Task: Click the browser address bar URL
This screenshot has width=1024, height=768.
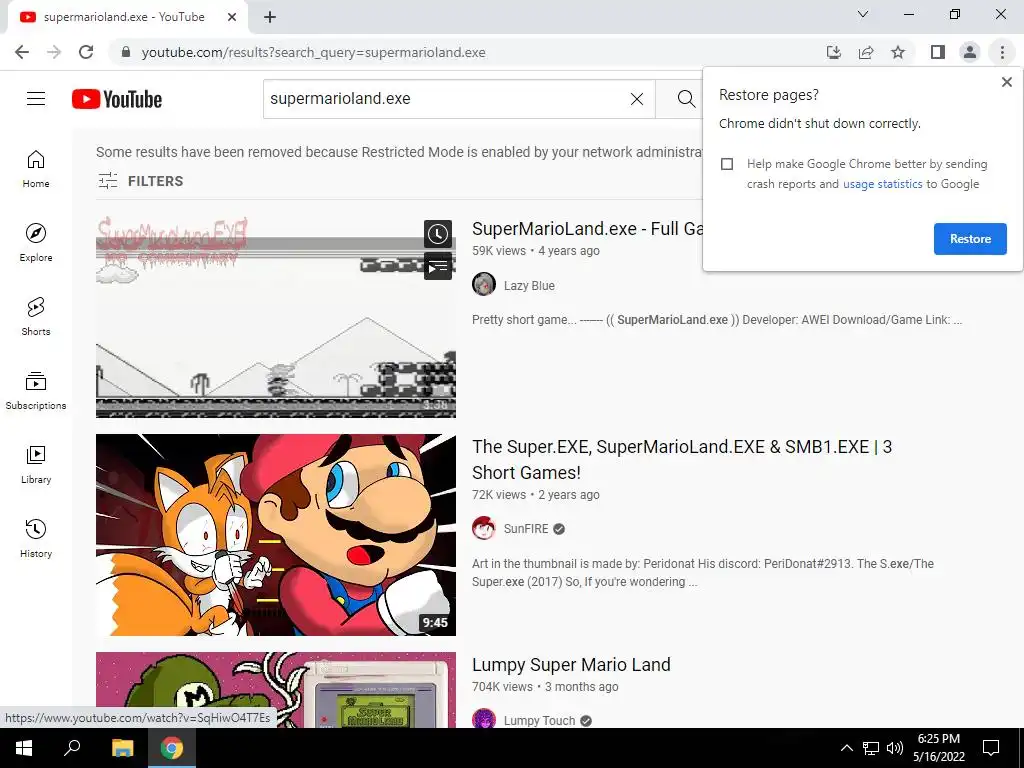Action: pyautogui.click(x=313, y=52)
